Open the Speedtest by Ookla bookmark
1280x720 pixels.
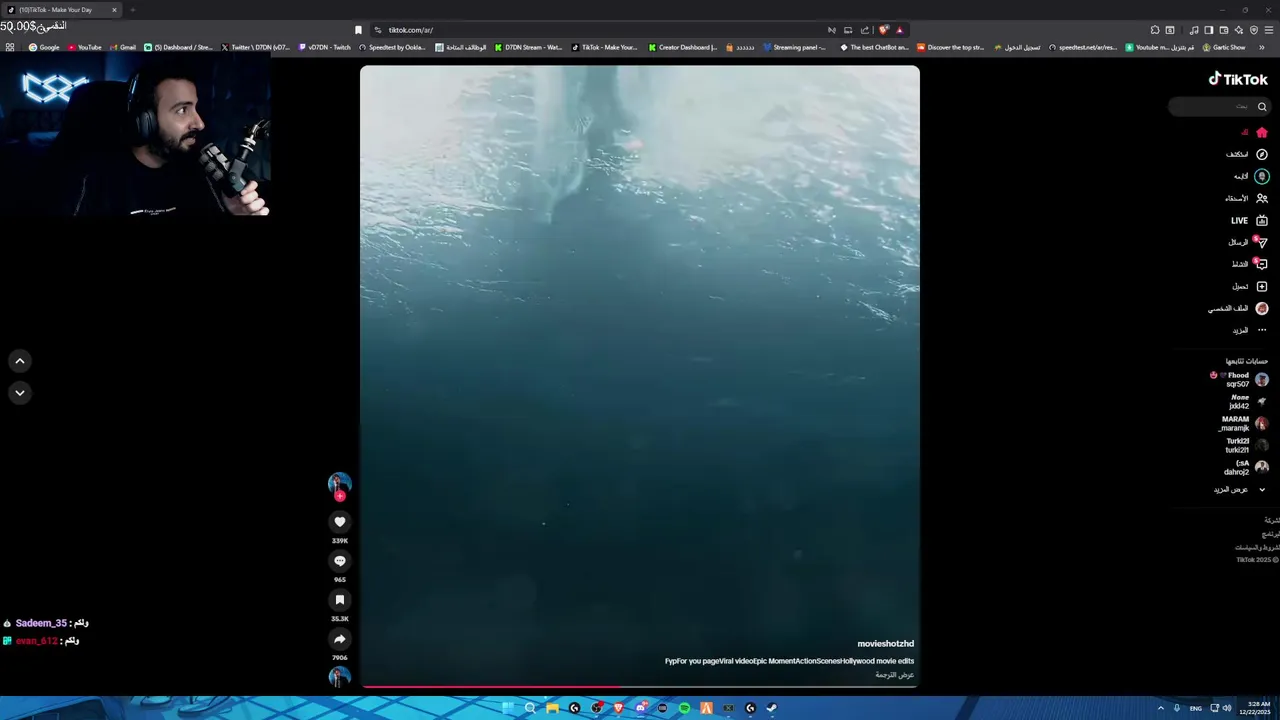[x=393, y=47]
